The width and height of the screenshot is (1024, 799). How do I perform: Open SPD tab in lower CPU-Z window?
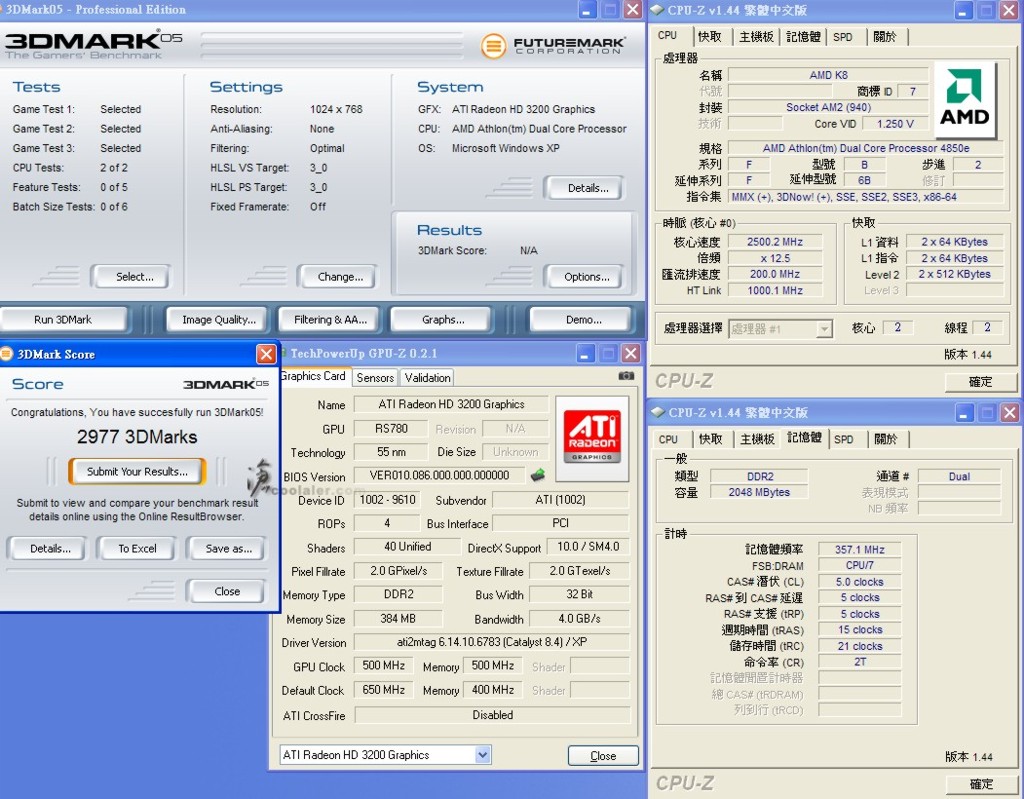click(843, 440)
